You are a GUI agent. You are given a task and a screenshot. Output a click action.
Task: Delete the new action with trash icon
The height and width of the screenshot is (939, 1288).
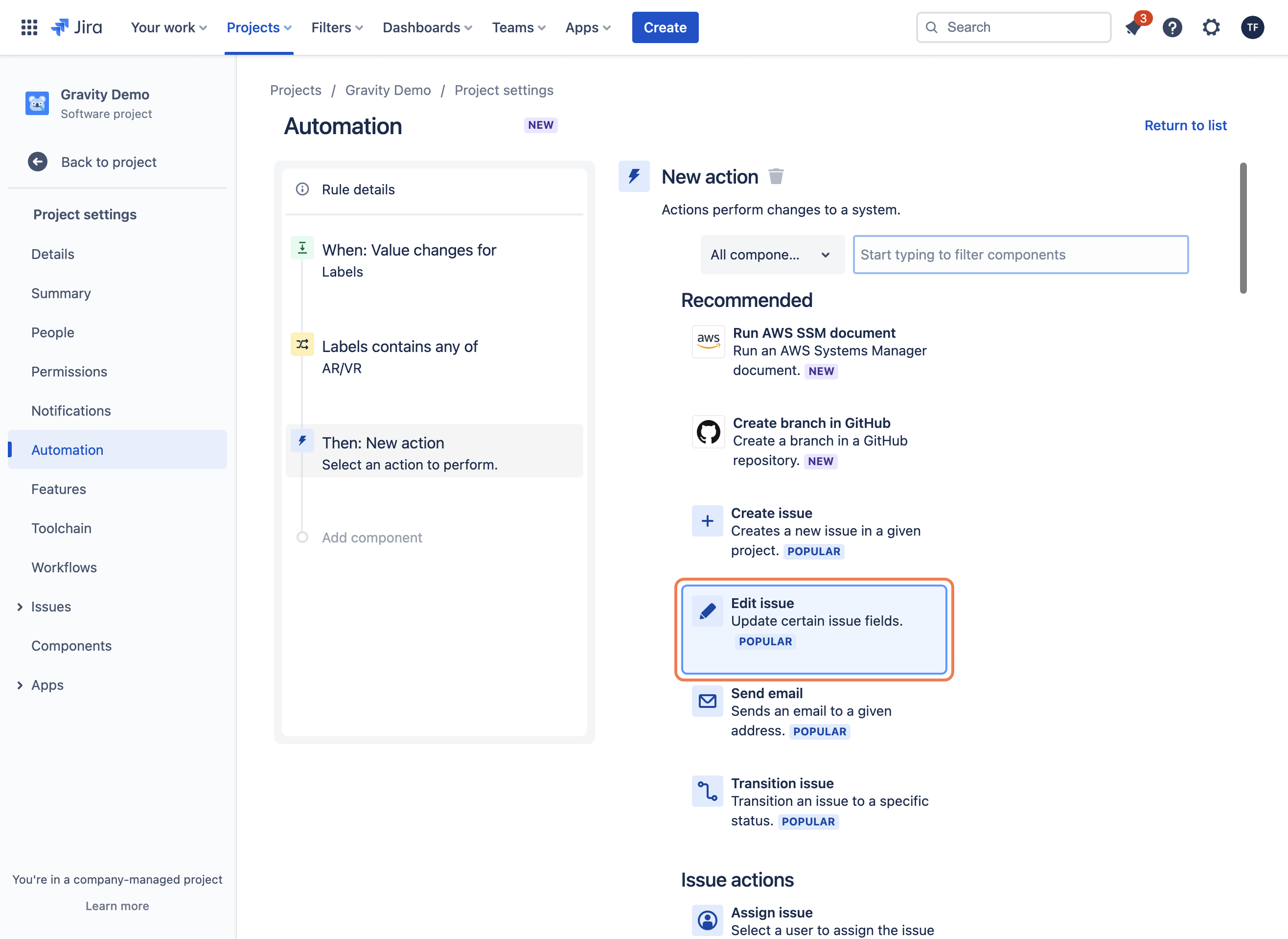[x=776, y=177]
